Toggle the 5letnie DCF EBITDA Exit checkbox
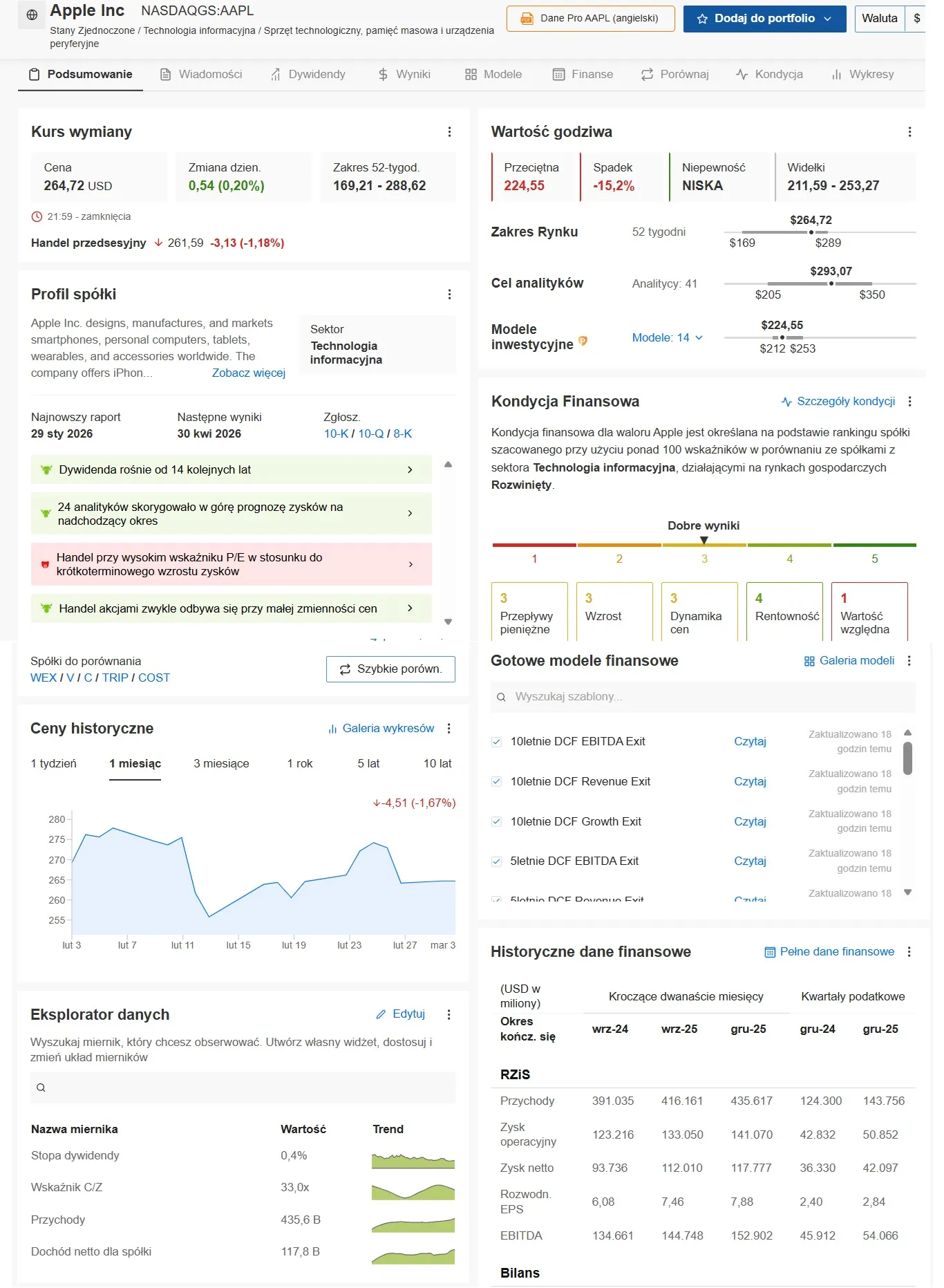 pos(496,861)
